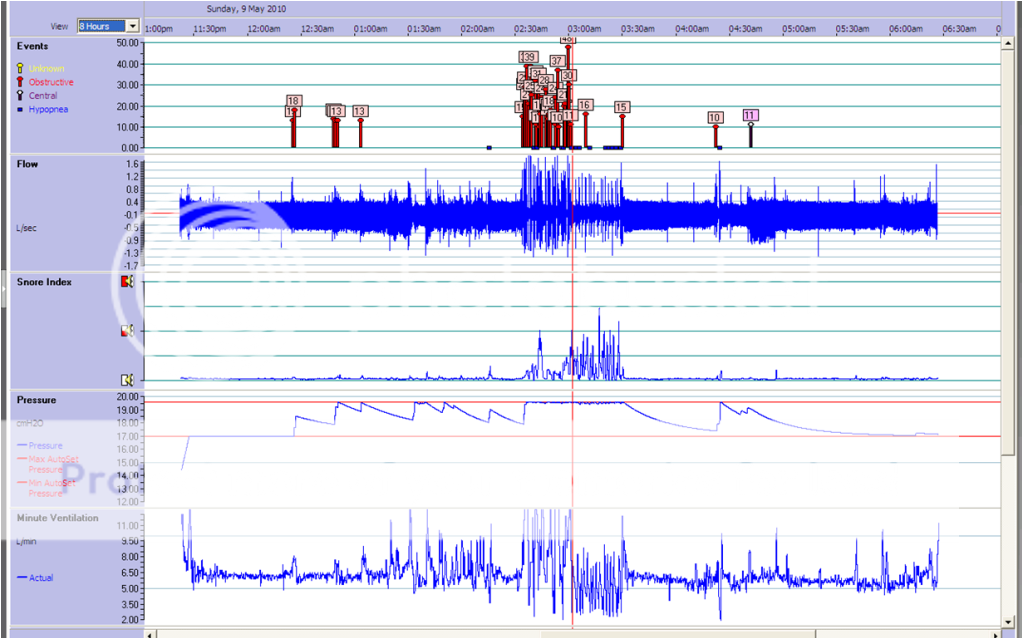Click the 03:00am time axis label

[585, 29]
